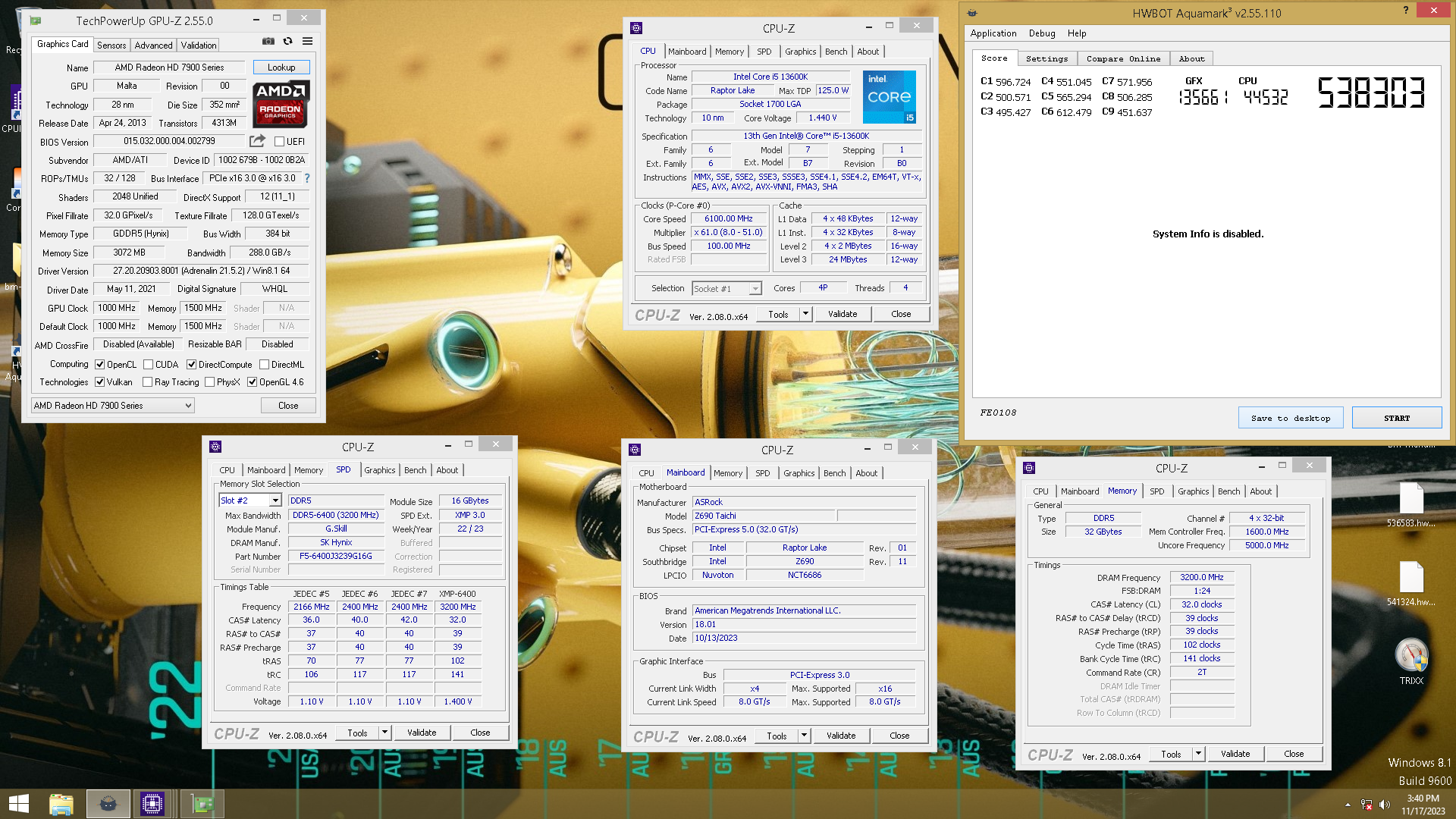Click START in HWBOT Aquamark
The width and height of the screenshot is (1456, 819).
(x=1397, y=418)
